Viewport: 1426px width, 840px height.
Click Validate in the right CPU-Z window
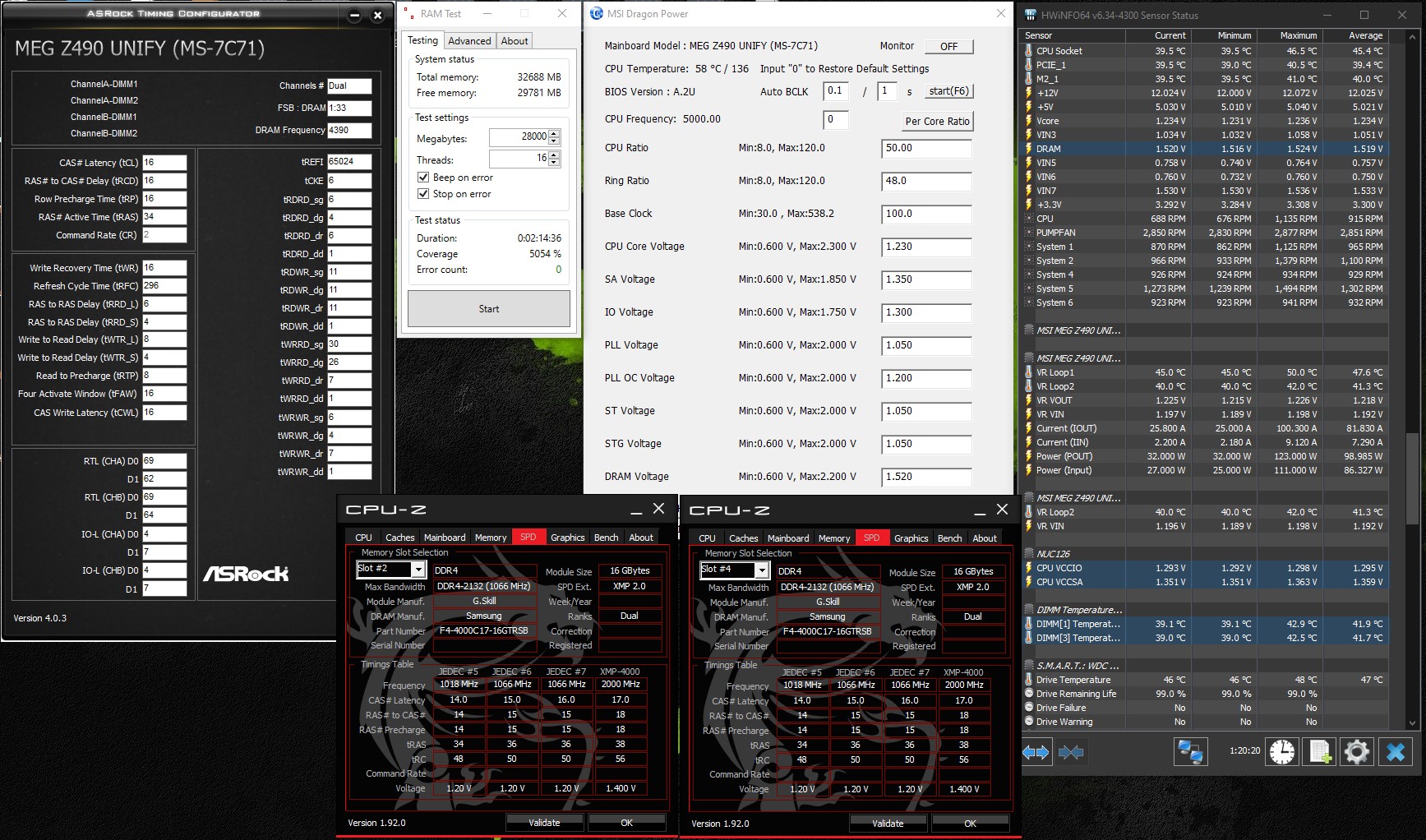point(888,824)
